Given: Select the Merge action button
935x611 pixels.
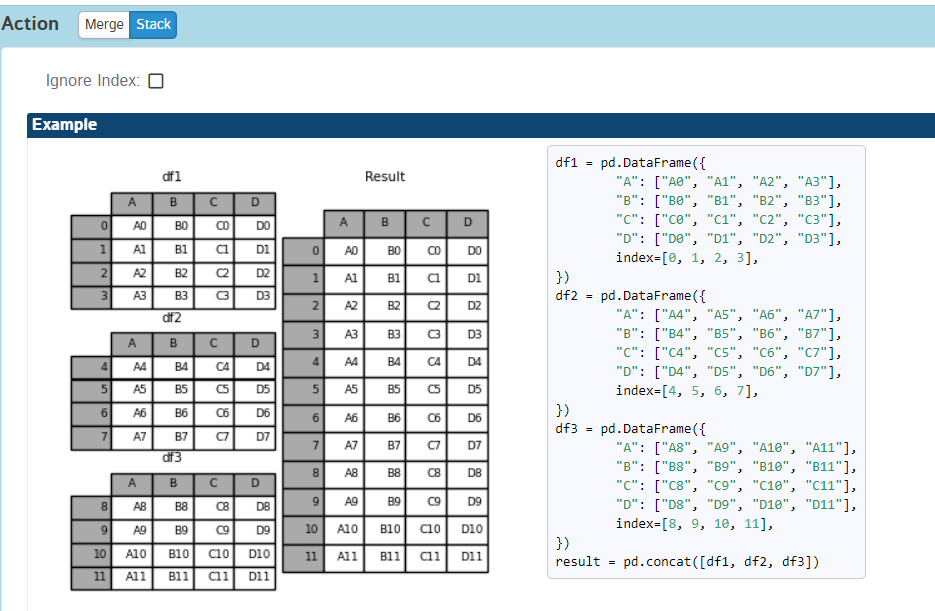Looking at the screenshot, I should [104, 24].
